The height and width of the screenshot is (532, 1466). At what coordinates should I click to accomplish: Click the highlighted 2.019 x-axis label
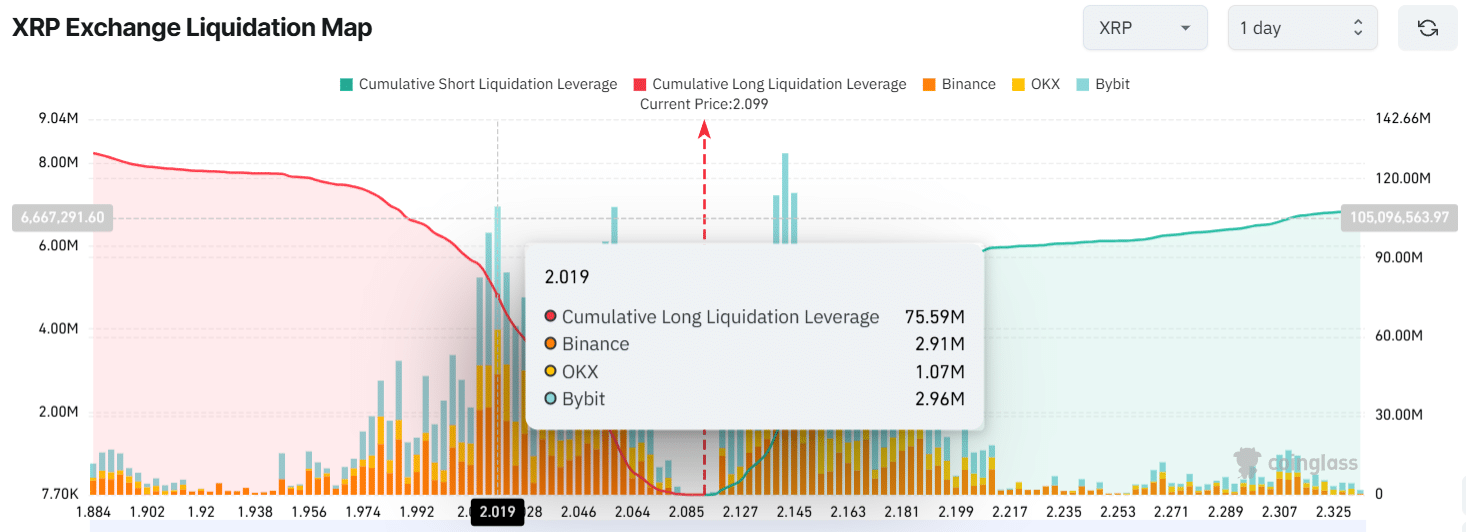[497, 512]
